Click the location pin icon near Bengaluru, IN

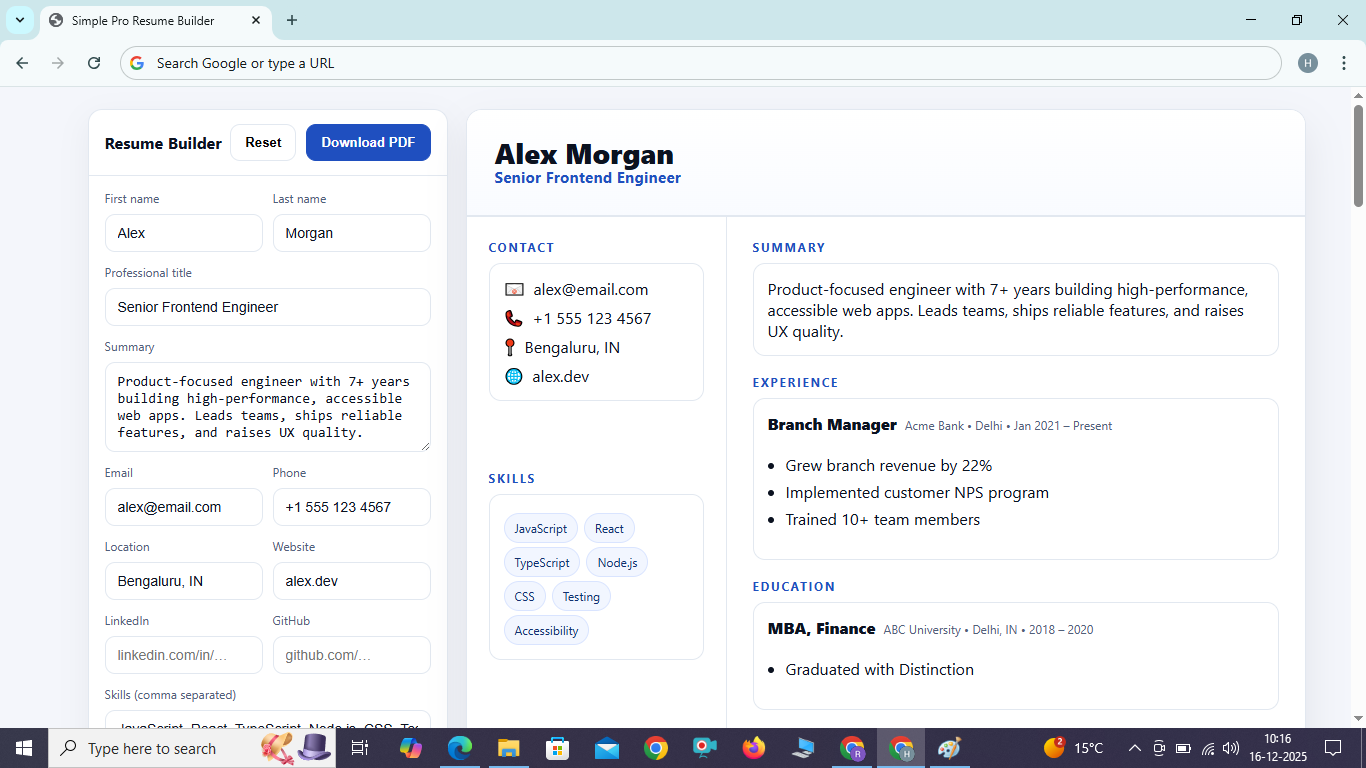(x=511, y=347)
